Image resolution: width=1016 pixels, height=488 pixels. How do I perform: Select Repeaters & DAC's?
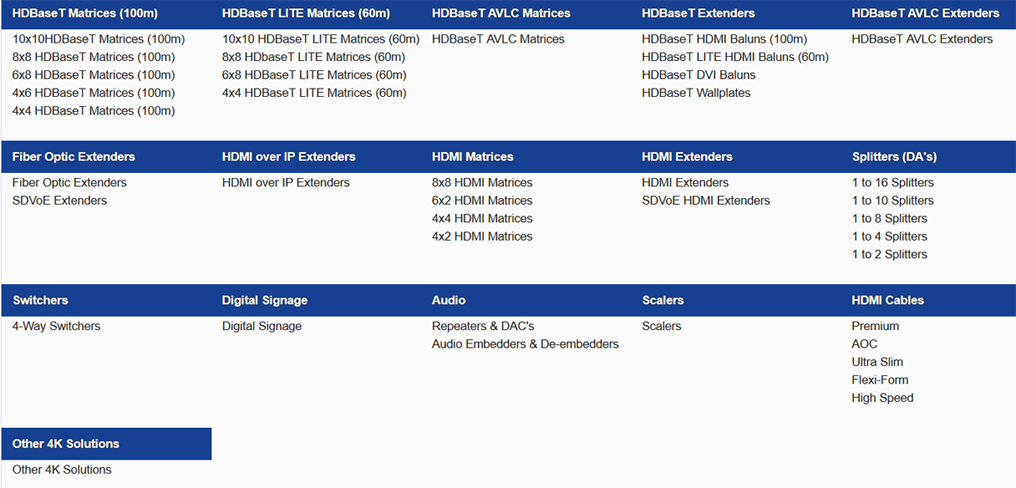[x=483, y=326]
